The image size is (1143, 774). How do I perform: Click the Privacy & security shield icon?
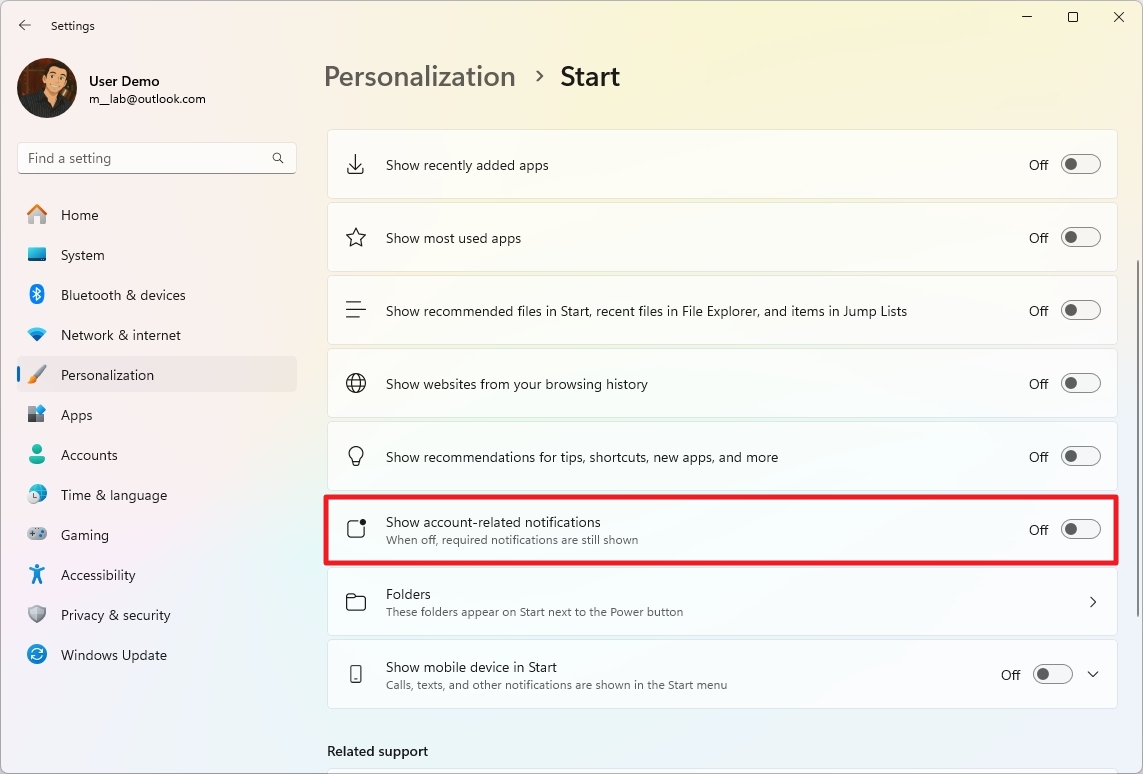37,615
